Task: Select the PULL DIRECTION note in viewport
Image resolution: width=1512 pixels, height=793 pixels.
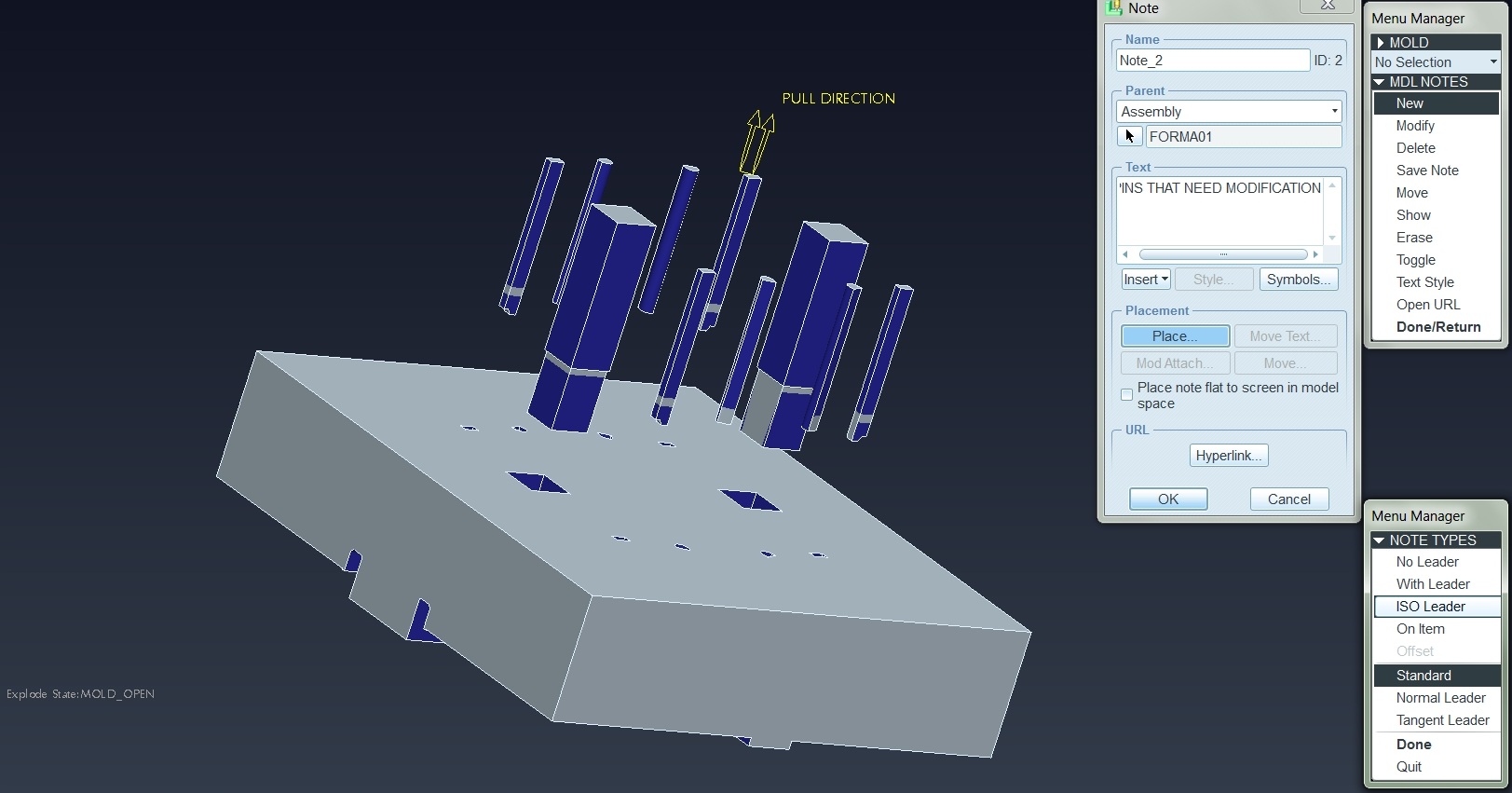Action: (x=838, y=99)
